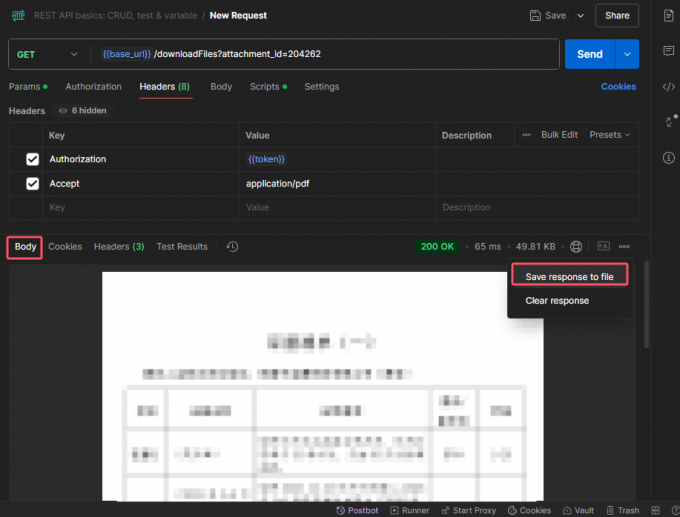Click Bulk Edit
Screen dimensions: 680x517
(x=559, y=135)
